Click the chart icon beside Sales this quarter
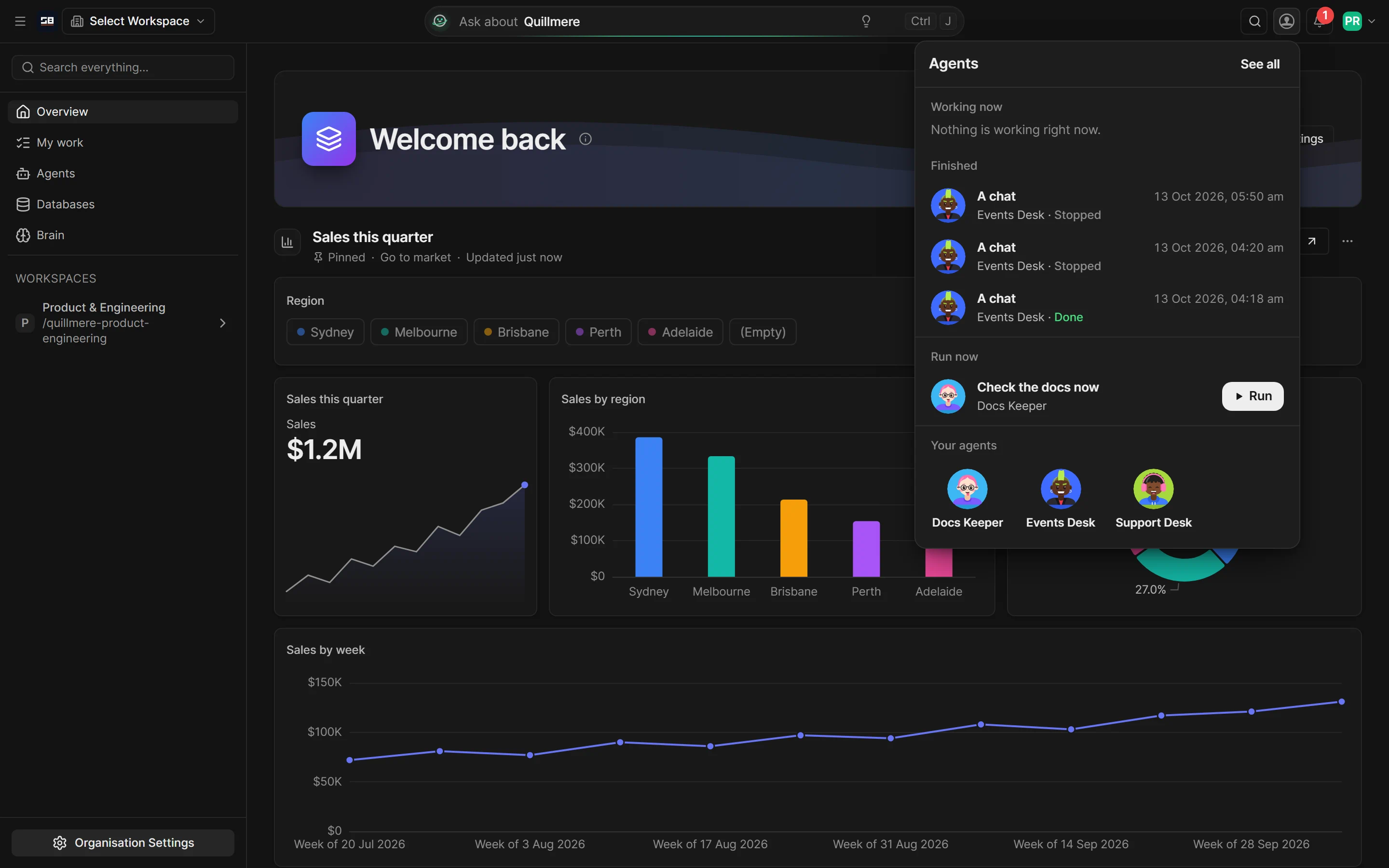This screenshot has height=868, width=1389. tap(287, 242)
